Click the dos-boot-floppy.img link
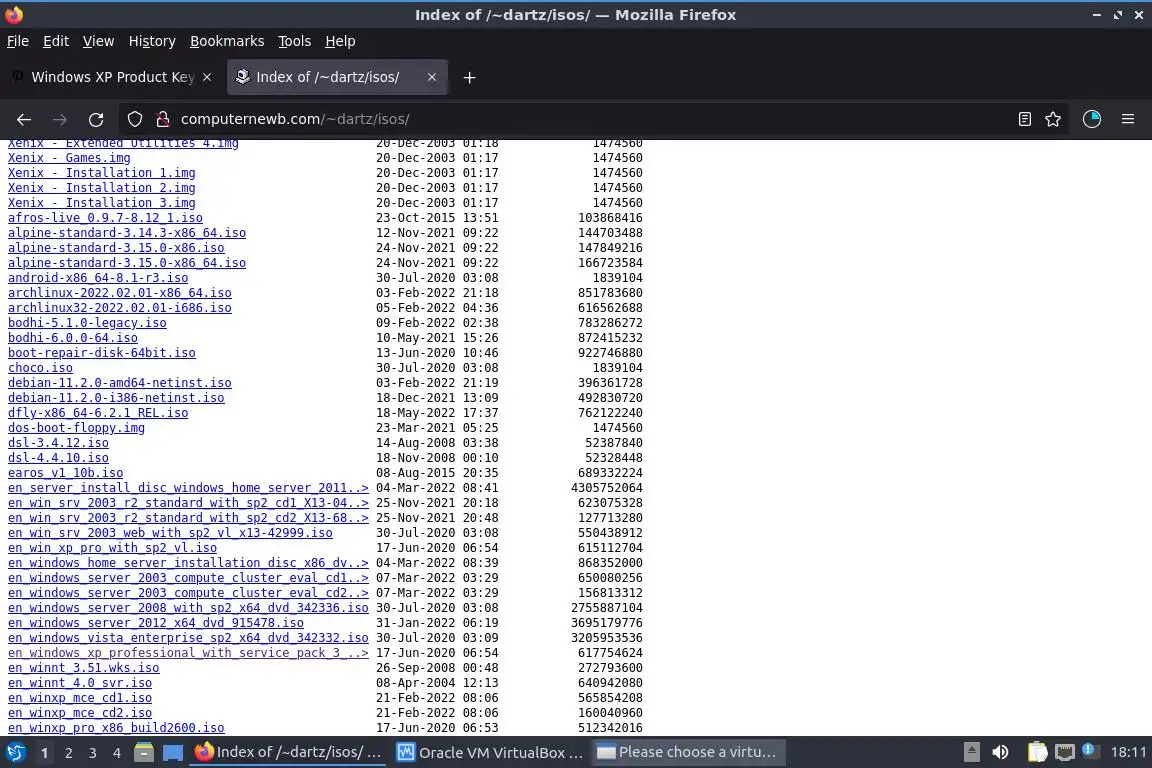 [x=76, y=428]
